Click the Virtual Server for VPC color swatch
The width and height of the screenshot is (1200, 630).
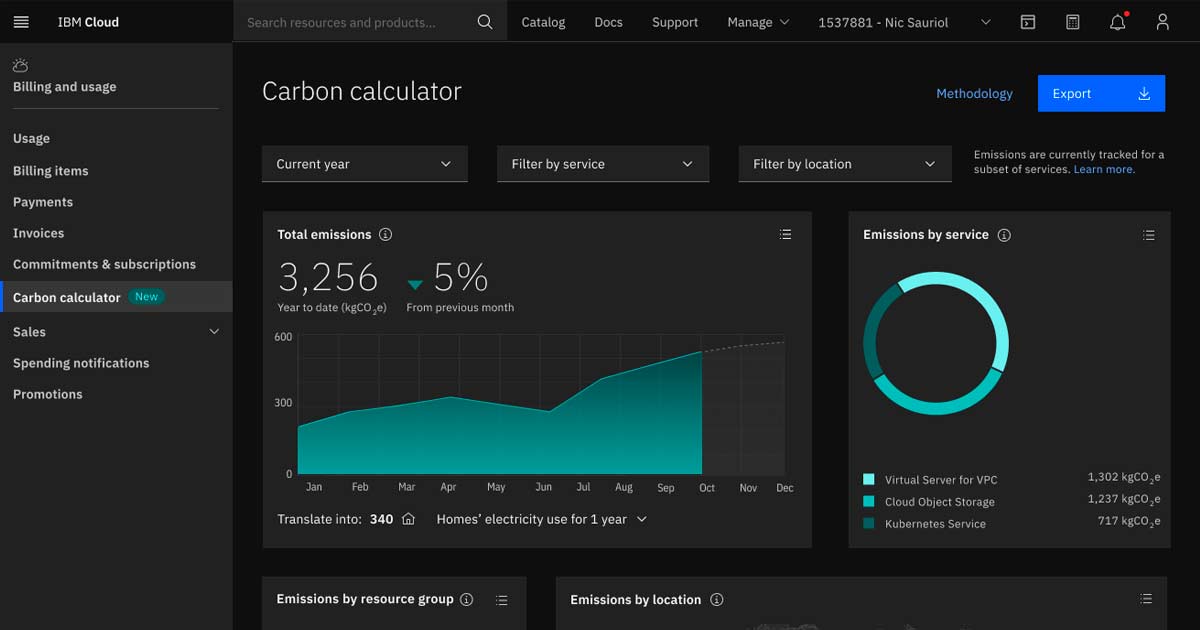[x=868, y=480]
